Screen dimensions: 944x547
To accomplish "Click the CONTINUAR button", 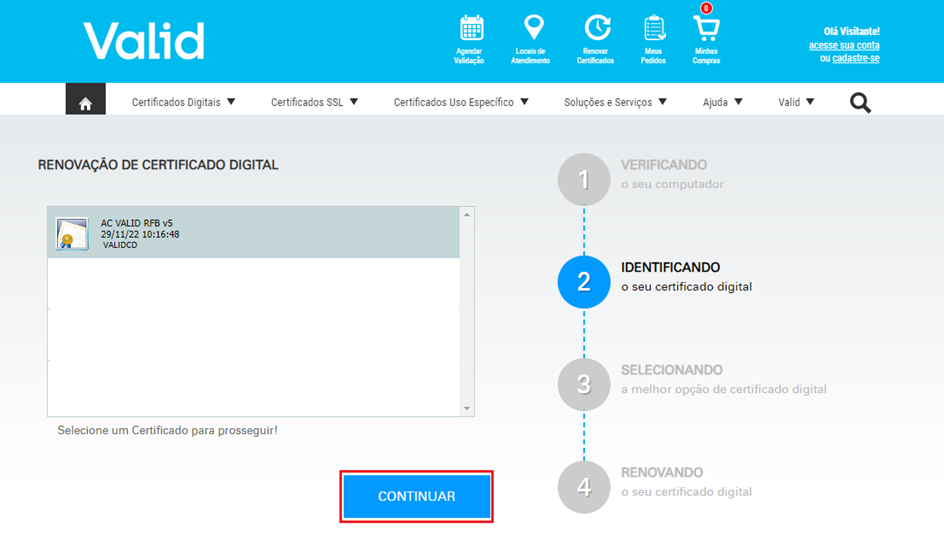I will (417, 496).
